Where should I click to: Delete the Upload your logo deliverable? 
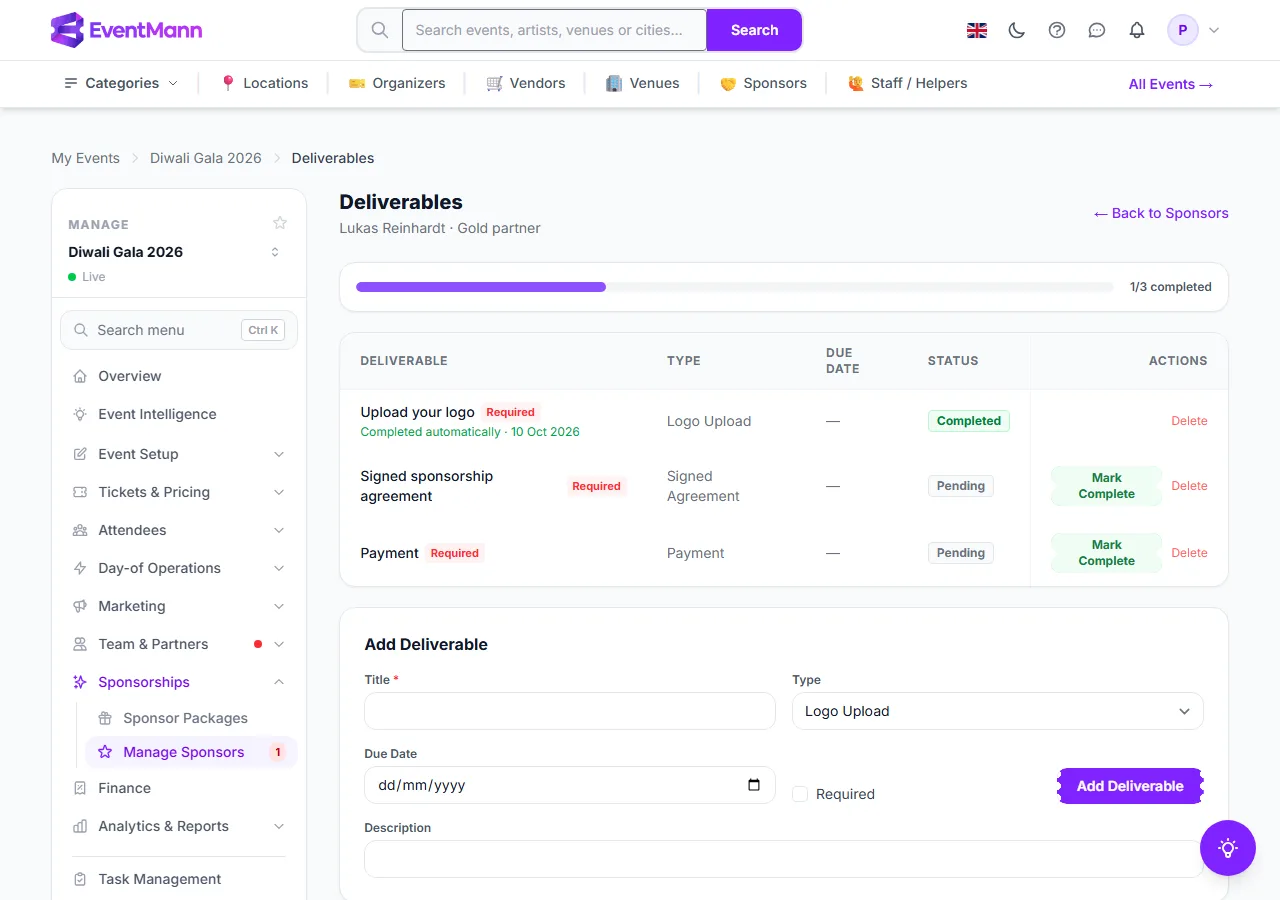coord(1189,421)
